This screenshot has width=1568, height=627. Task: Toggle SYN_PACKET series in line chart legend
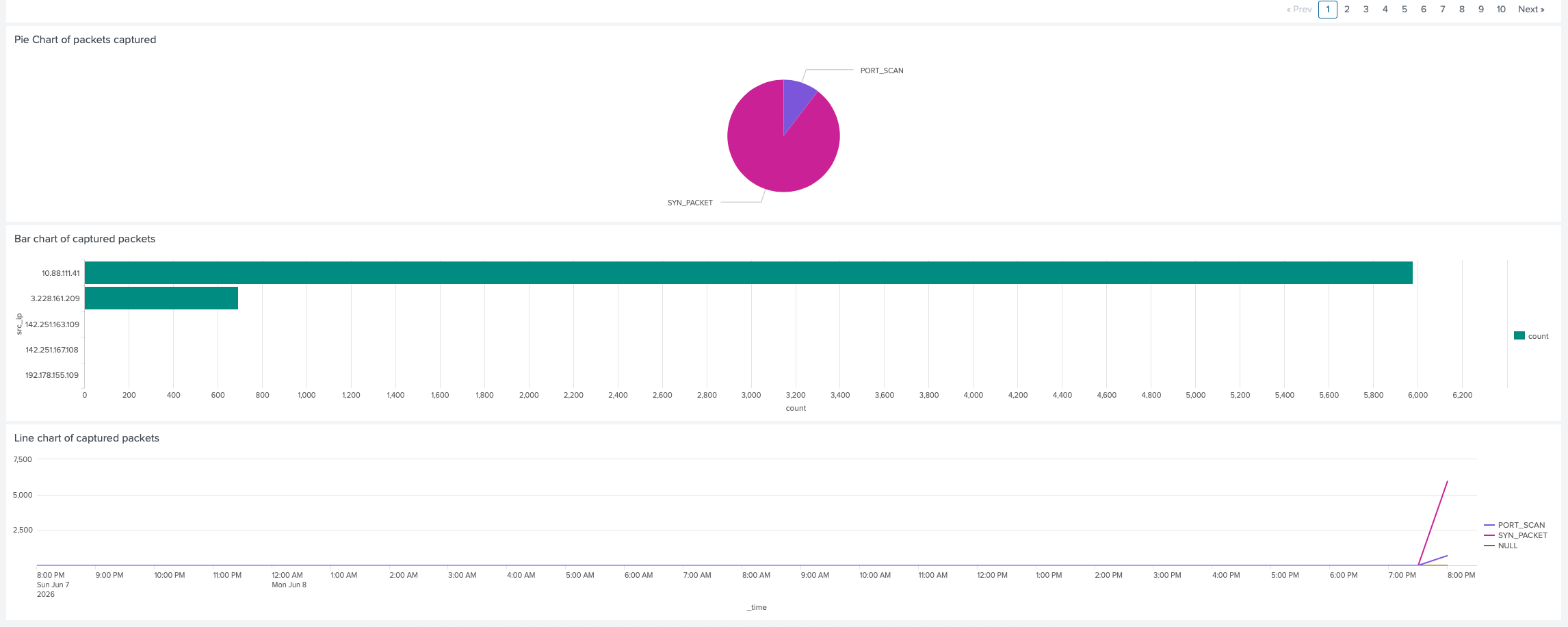click(1516, 535)
